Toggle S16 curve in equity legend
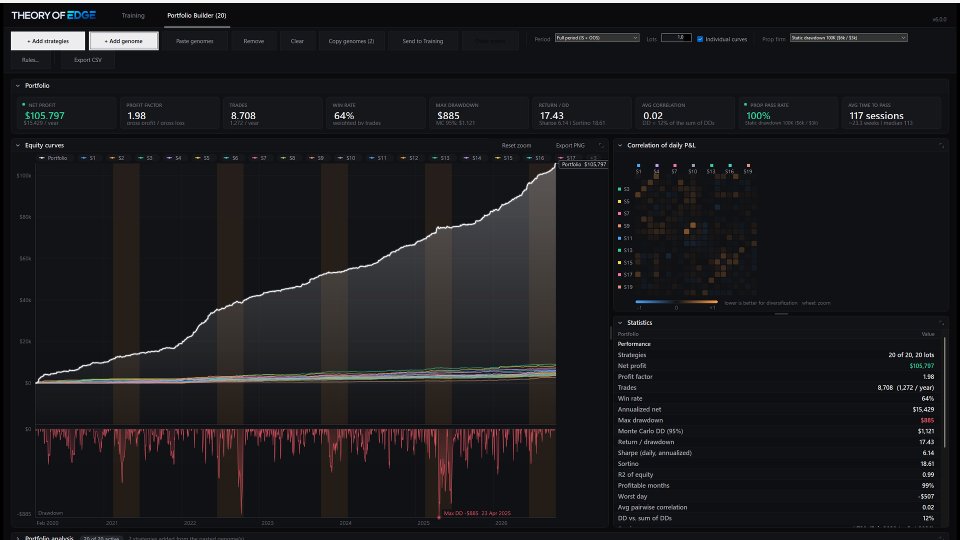Viewport: 960px width, 540px height. tap(535, 158)
